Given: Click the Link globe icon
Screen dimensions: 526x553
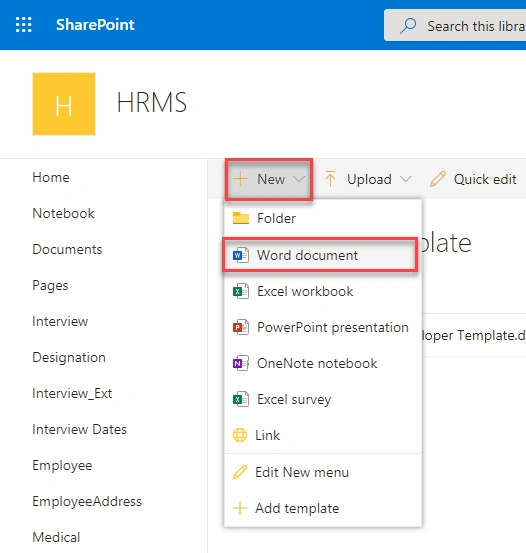Looking at the screenshot, I should [240, 435].
